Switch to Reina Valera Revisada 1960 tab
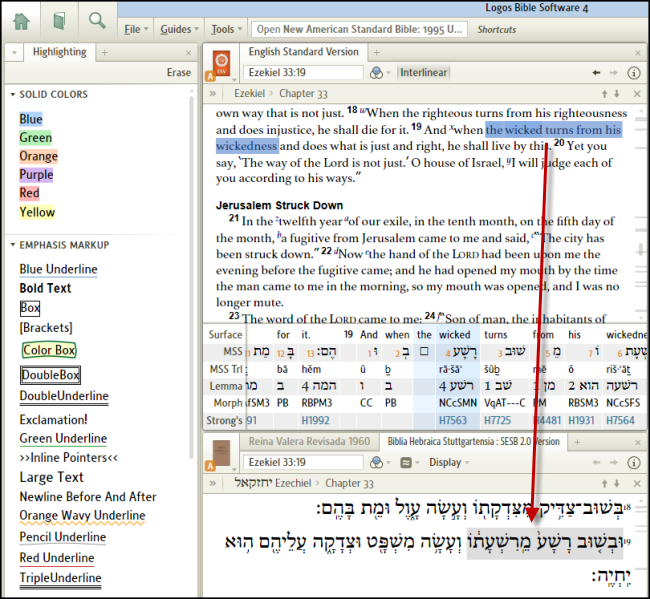The height and width of the screenshot is (599, 650). pyautogui.click(x=309, y=441)
